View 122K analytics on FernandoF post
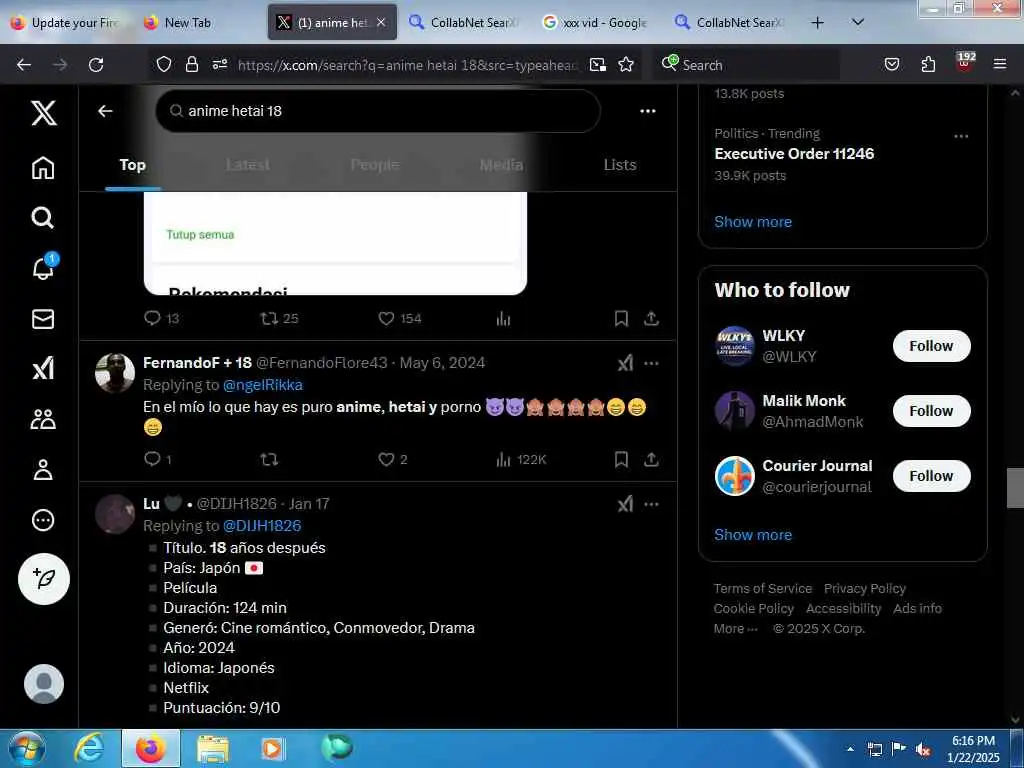 point(521,460)
